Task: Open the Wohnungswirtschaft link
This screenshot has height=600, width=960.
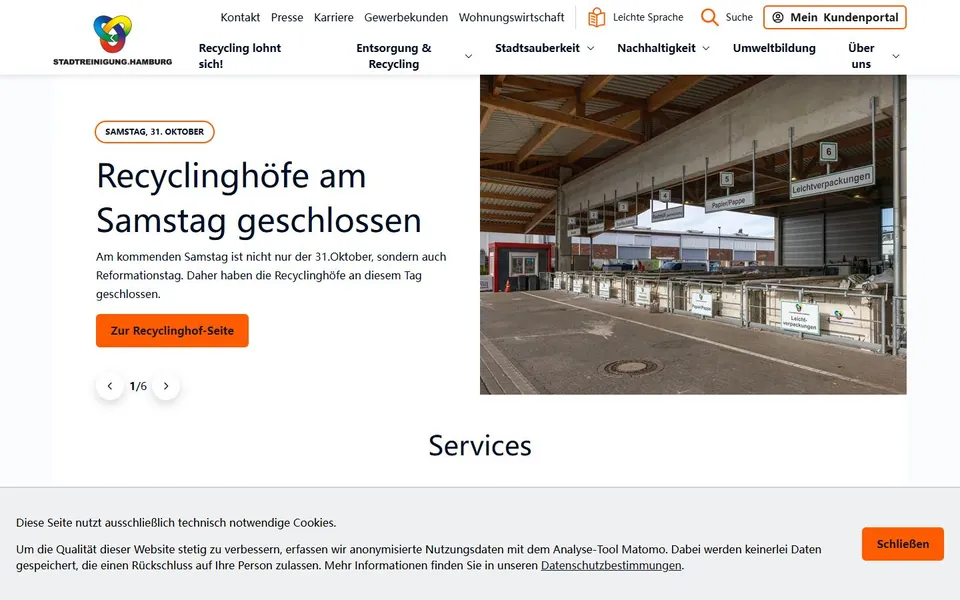Action: point(511,17)
